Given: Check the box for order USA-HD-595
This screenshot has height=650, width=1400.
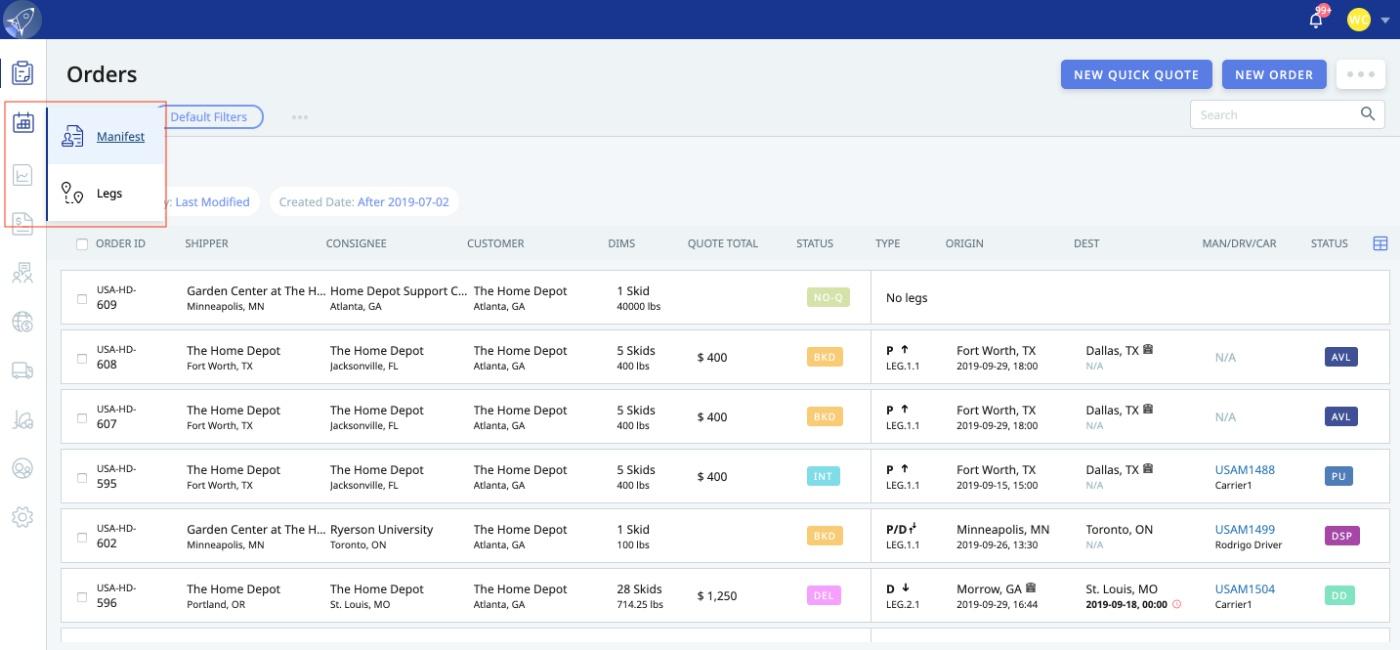Looking at the screenshot, I should [x=82, y=477].
